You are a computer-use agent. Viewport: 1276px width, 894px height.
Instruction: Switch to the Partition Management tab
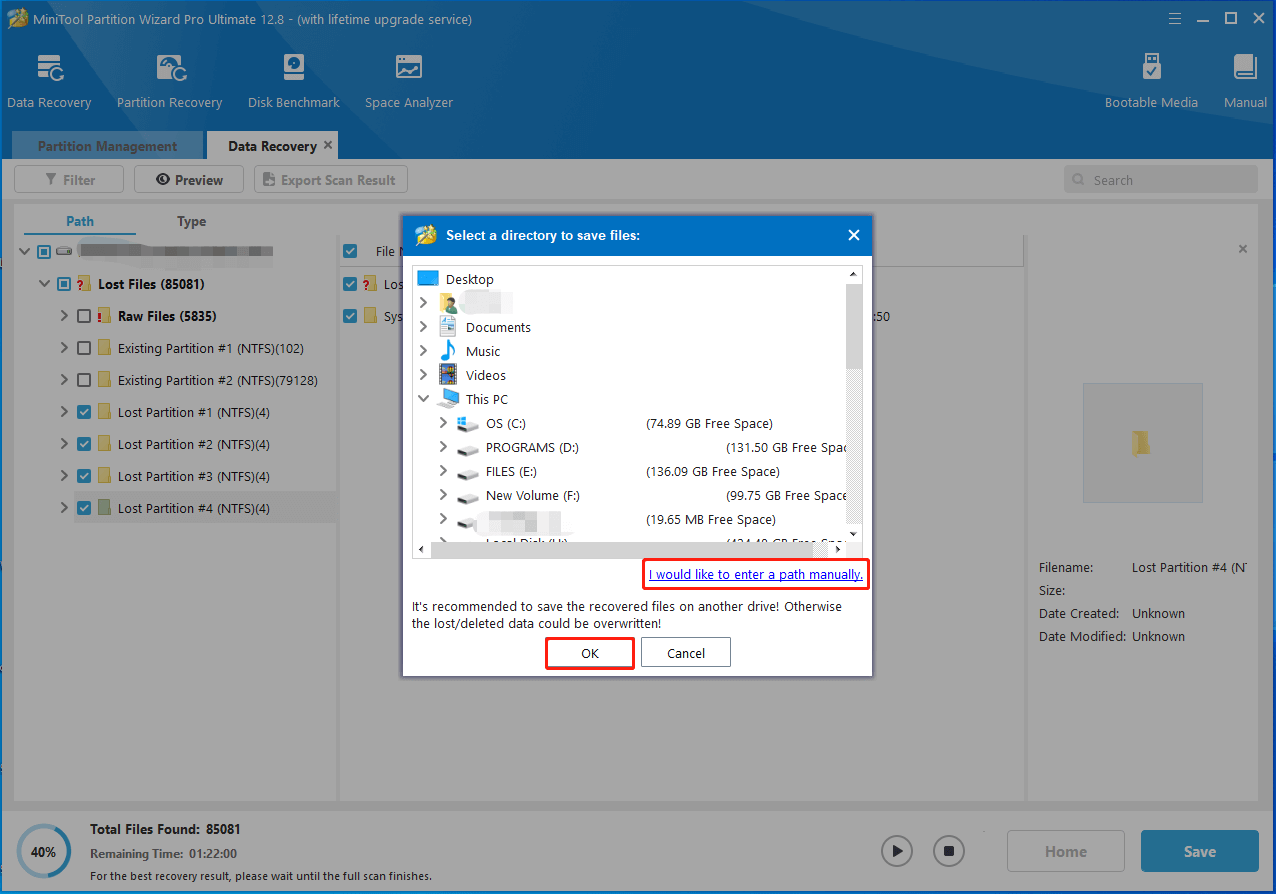(x=107, y=146)
